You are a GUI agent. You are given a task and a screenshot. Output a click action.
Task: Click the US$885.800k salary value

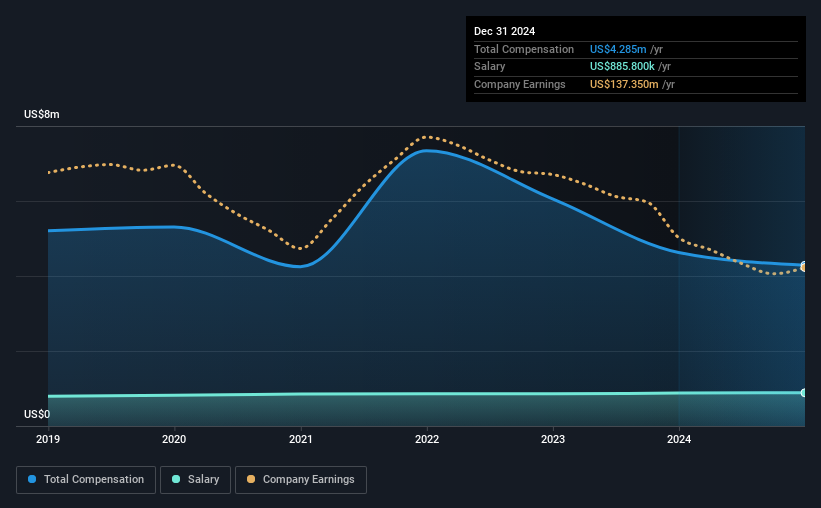(622, 67)
